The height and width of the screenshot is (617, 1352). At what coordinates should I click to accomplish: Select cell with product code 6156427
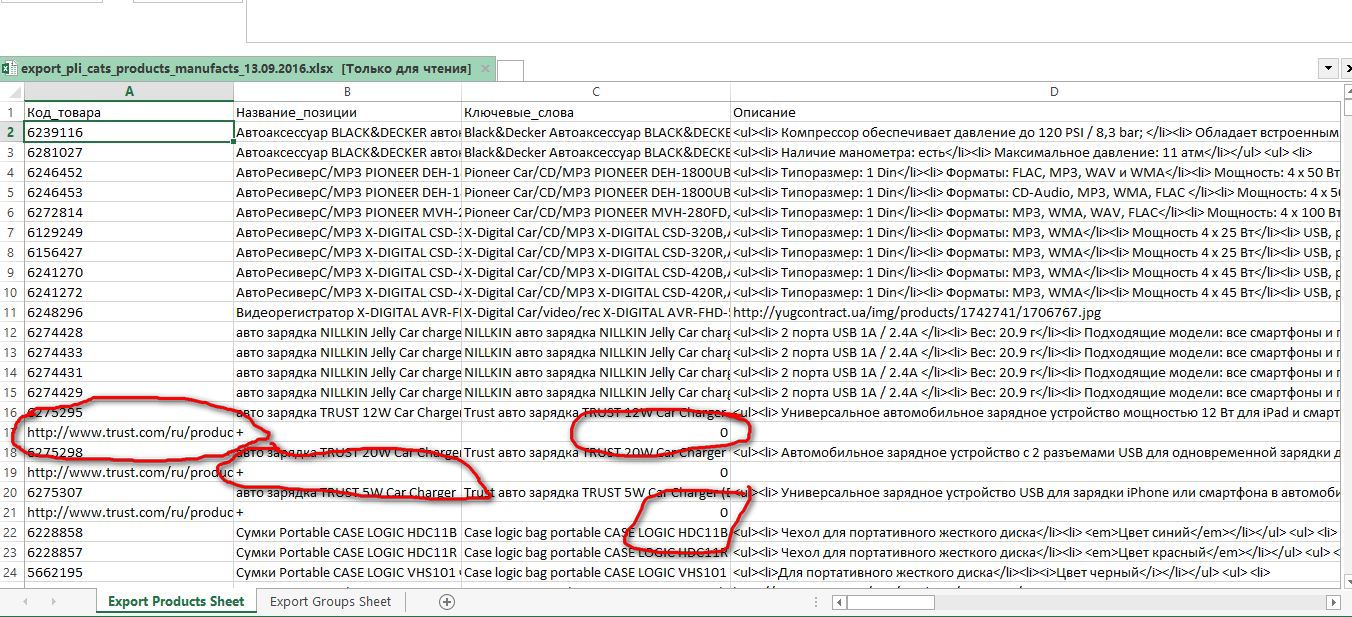(129, 252)
